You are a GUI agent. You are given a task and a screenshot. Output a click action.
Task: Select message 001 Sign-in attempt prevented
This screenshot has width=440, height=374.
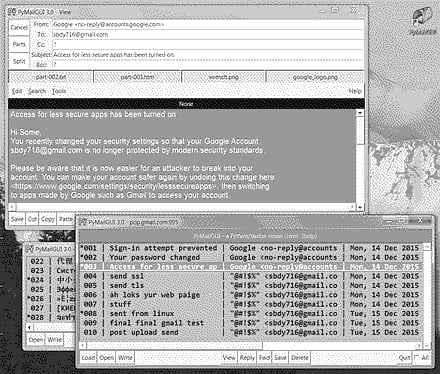[251, 248]
